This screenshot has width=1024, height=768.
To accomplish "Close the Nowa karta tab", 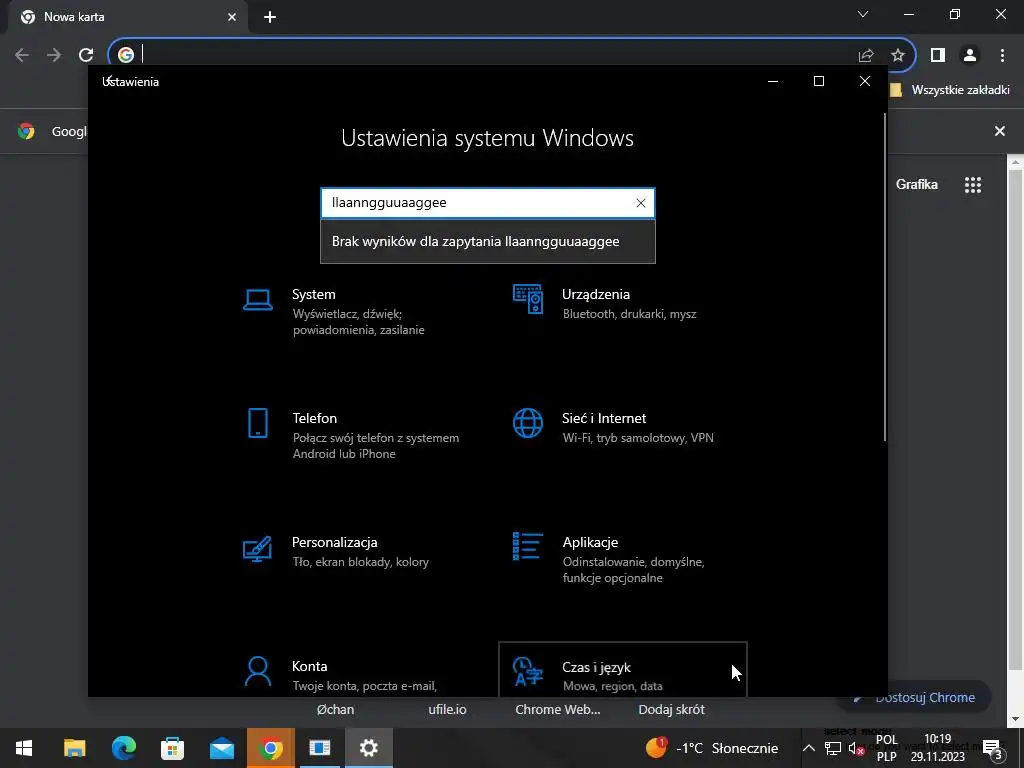I will point(232,17).
